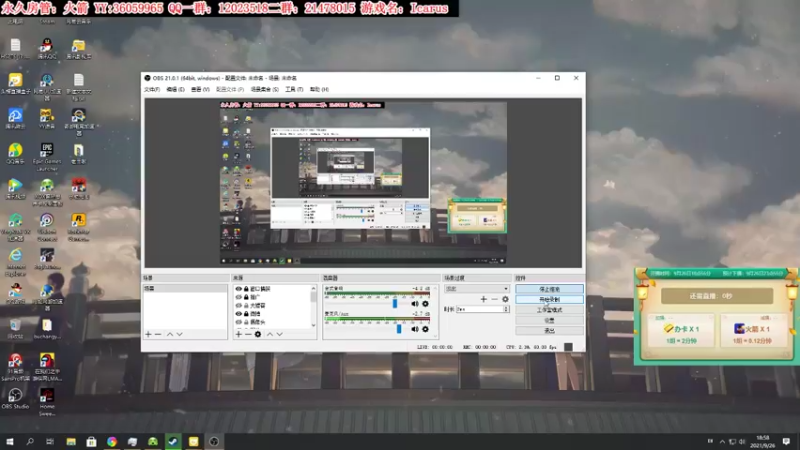This screenshot has width=800, height=450.
Task: Open 工具(T) menu in OBS
Action: [x=294, y=89]
